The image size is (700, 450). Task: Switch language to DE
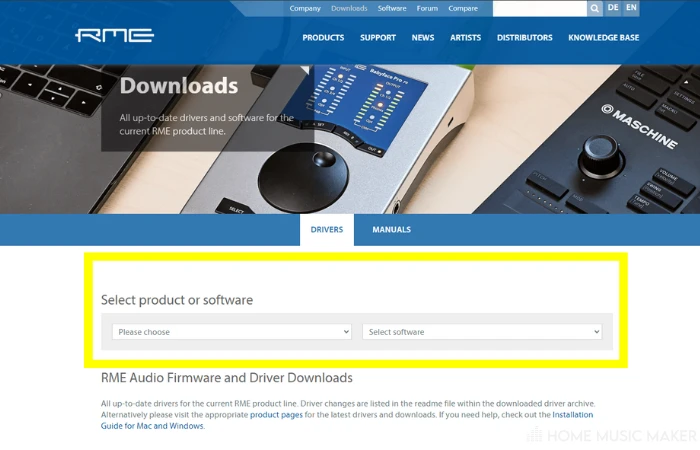tap(613, 8)
